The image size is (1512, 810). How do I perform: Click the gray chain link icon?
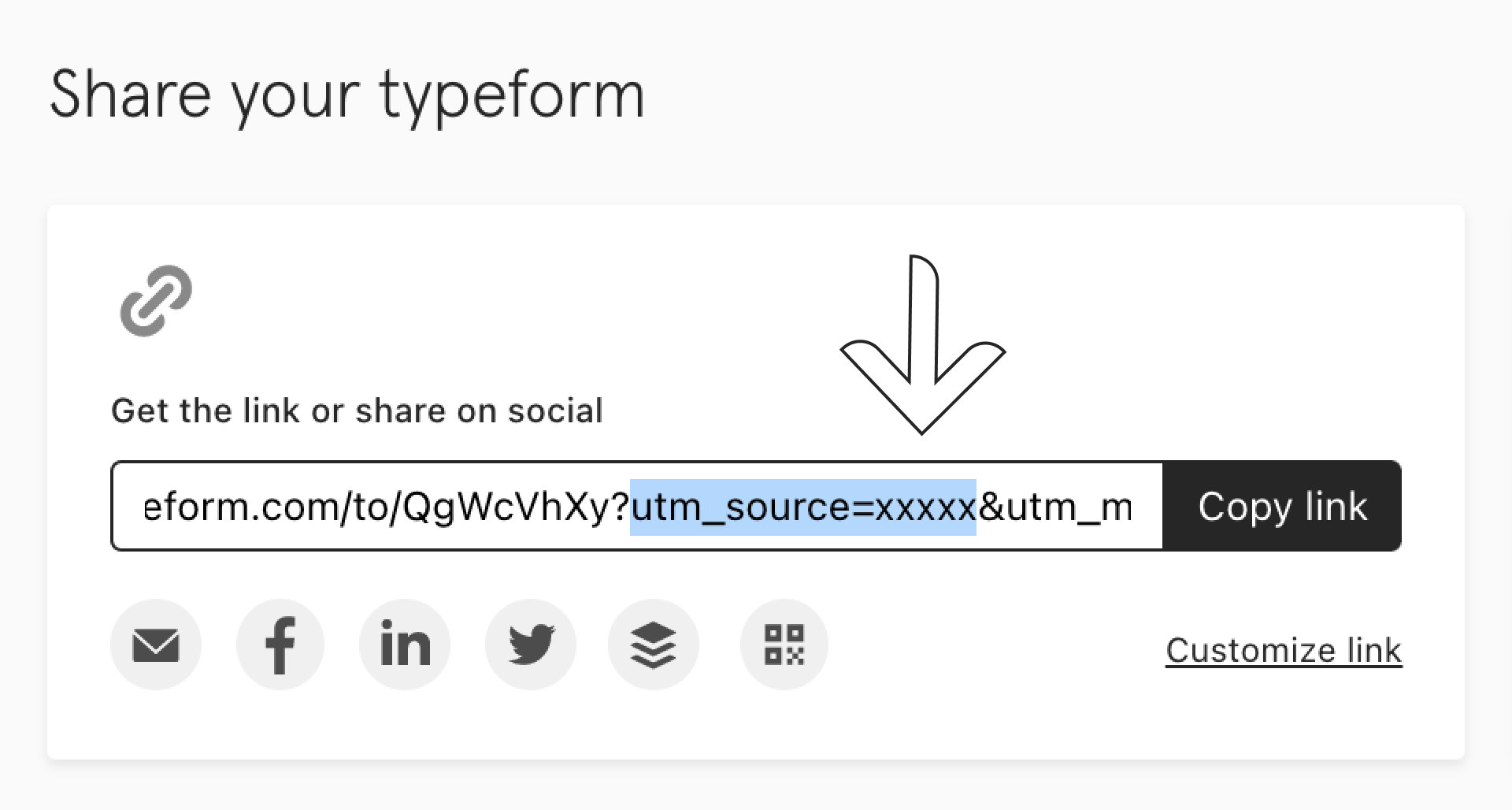coord(156,301)
